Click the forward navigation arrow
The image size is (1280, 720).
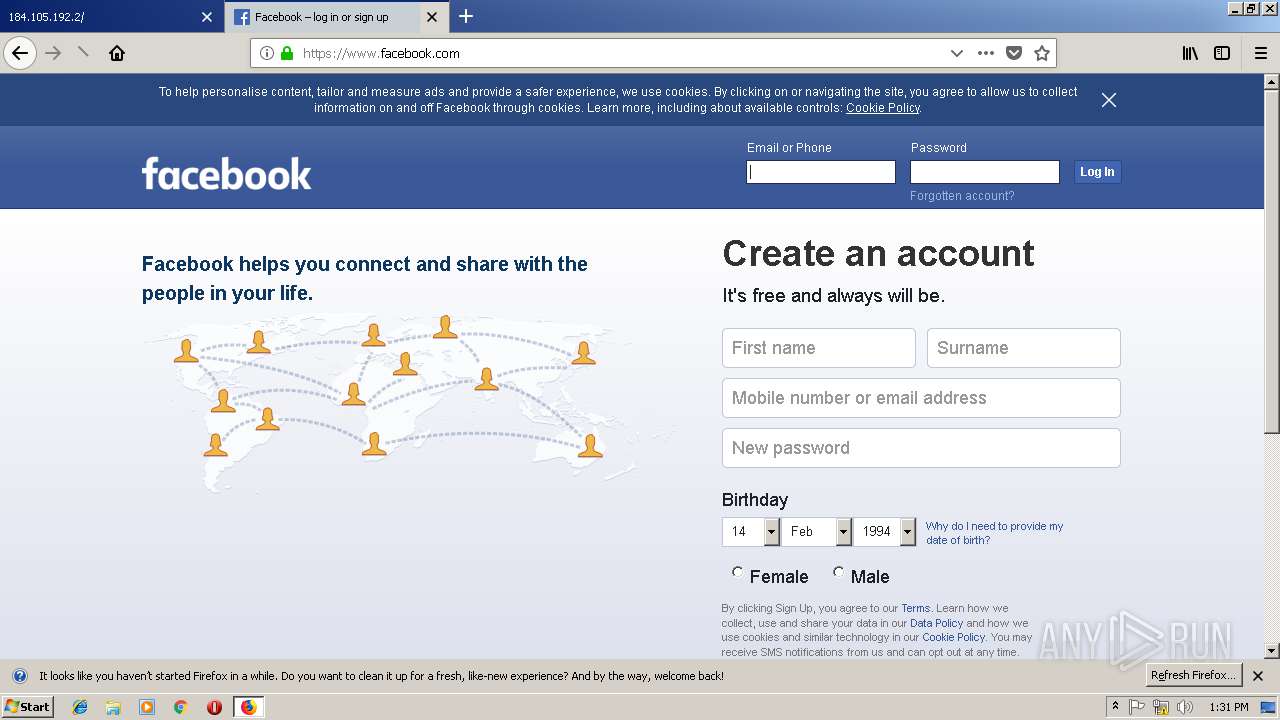pyautogui.click(x=53, y=53)
